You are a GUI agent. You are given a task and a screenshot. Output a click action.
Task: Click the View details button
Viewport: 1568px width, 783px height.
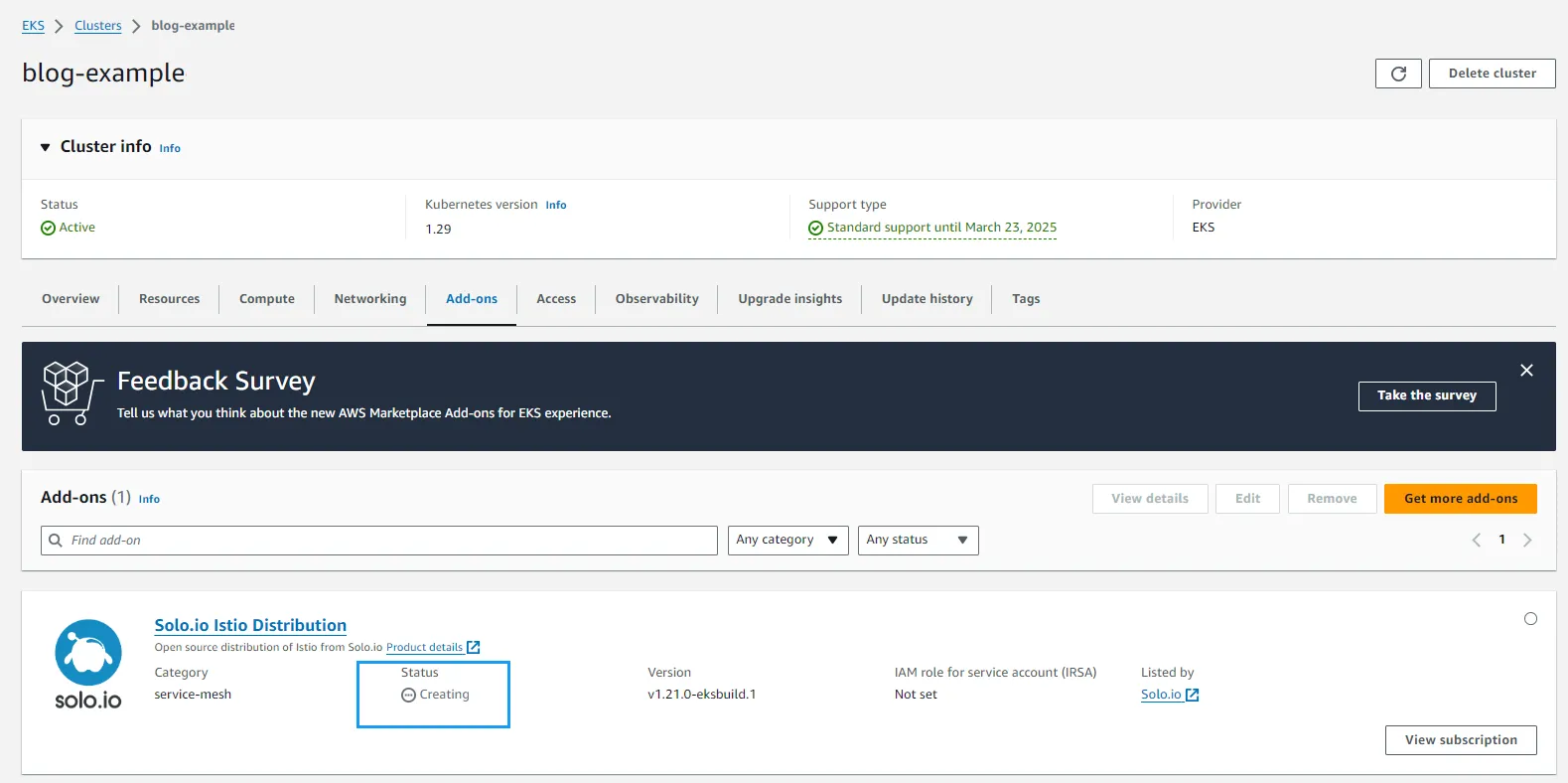[x=1150, y=499]
